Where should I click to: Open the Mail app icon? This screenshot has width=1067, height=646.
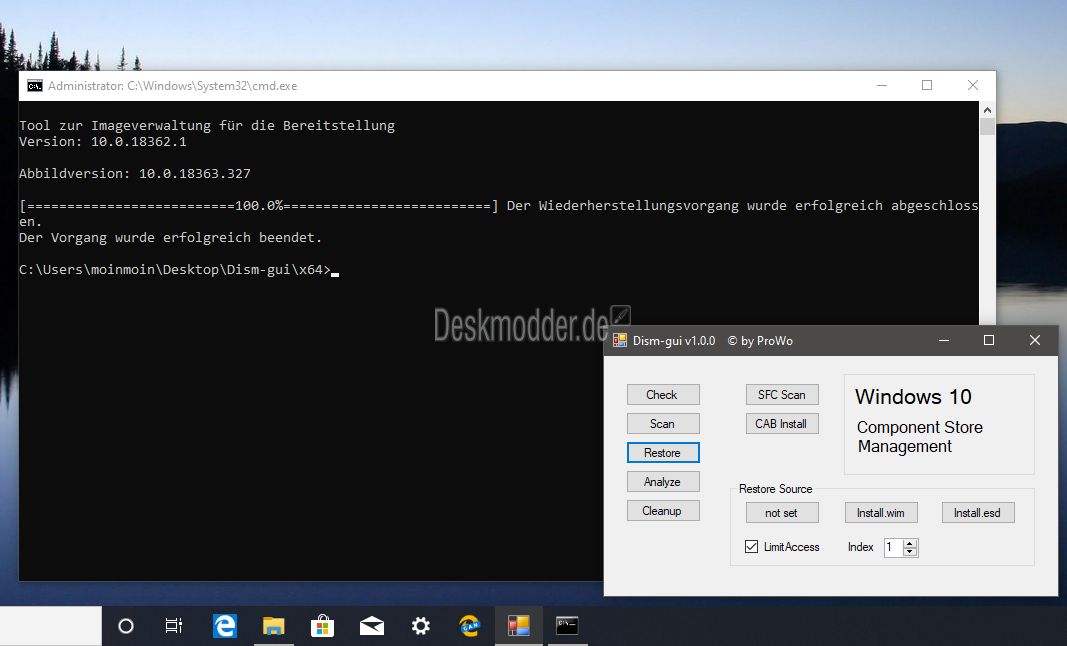click(372, 626)
